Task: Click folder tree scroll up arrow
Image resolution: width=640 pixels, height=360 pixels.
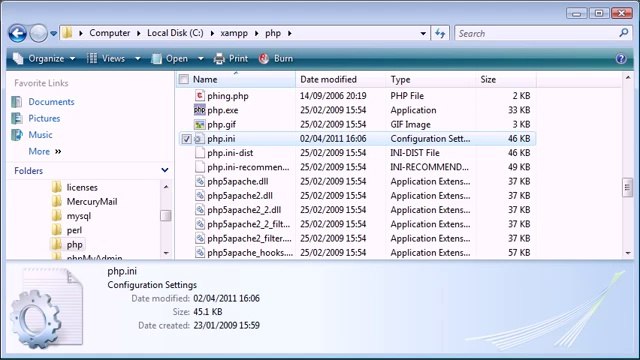Action: (166, 187)
